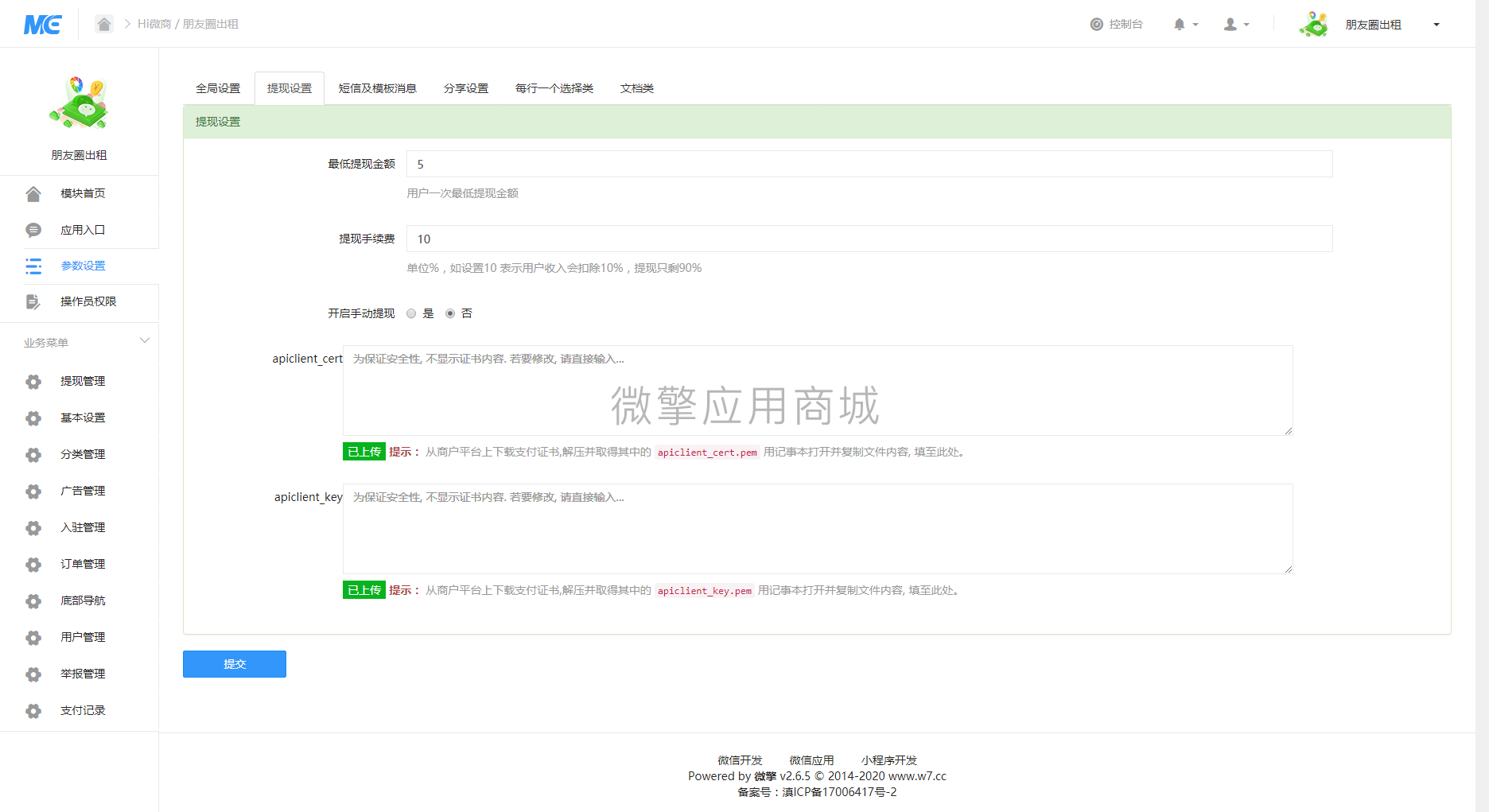The height and width of the screenshot is (812, 1489).
Task: Open 提现管理 via its gear icon
Action: click(x=33, y=382)
